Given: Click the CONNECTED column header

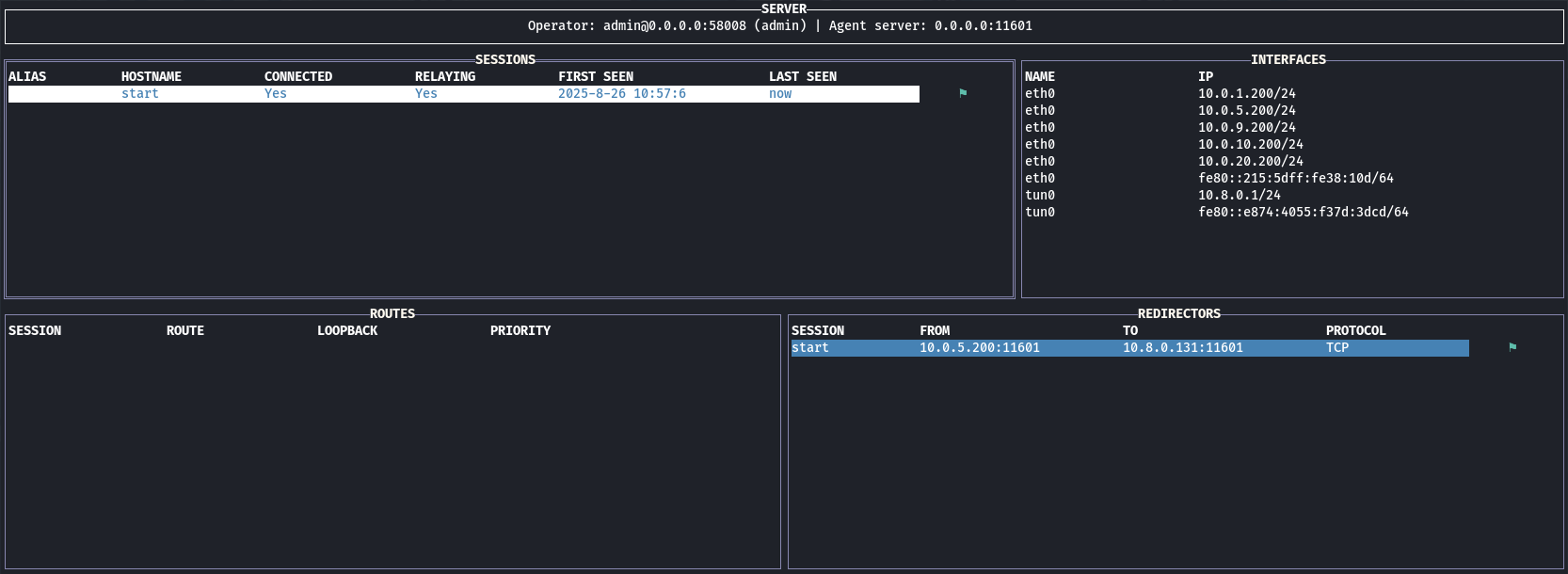Looking at the screenshot, I should click(298, 77).
